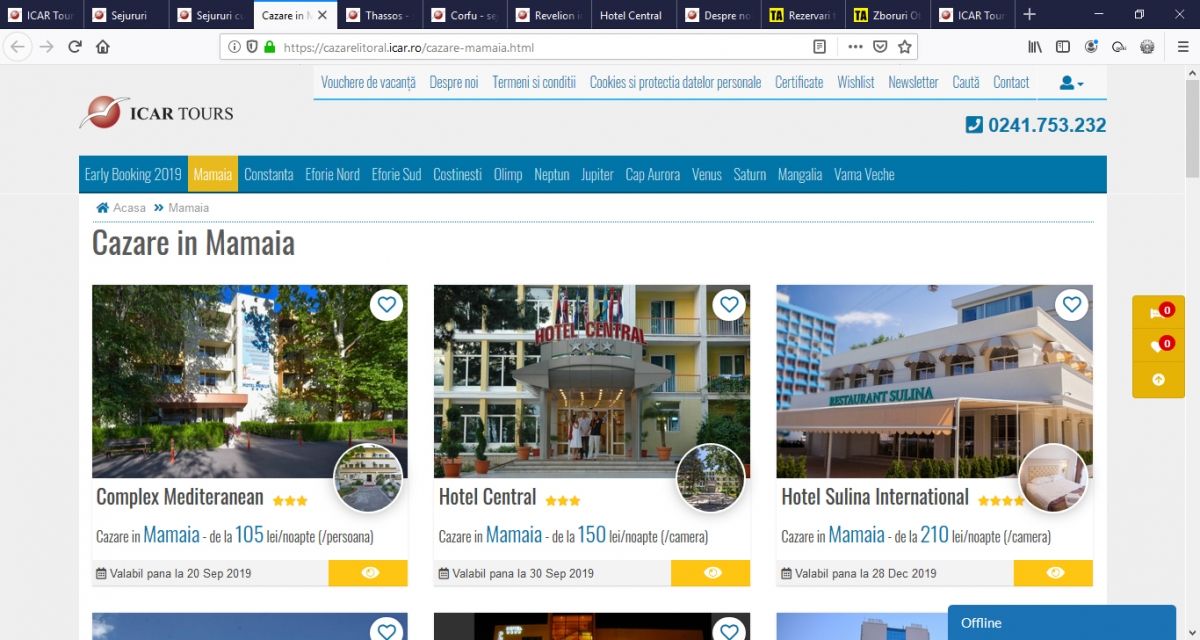Add Complex Mediteranean to wishlist heart
This screenshot has width=1200, height=640.
click(387, 304)
